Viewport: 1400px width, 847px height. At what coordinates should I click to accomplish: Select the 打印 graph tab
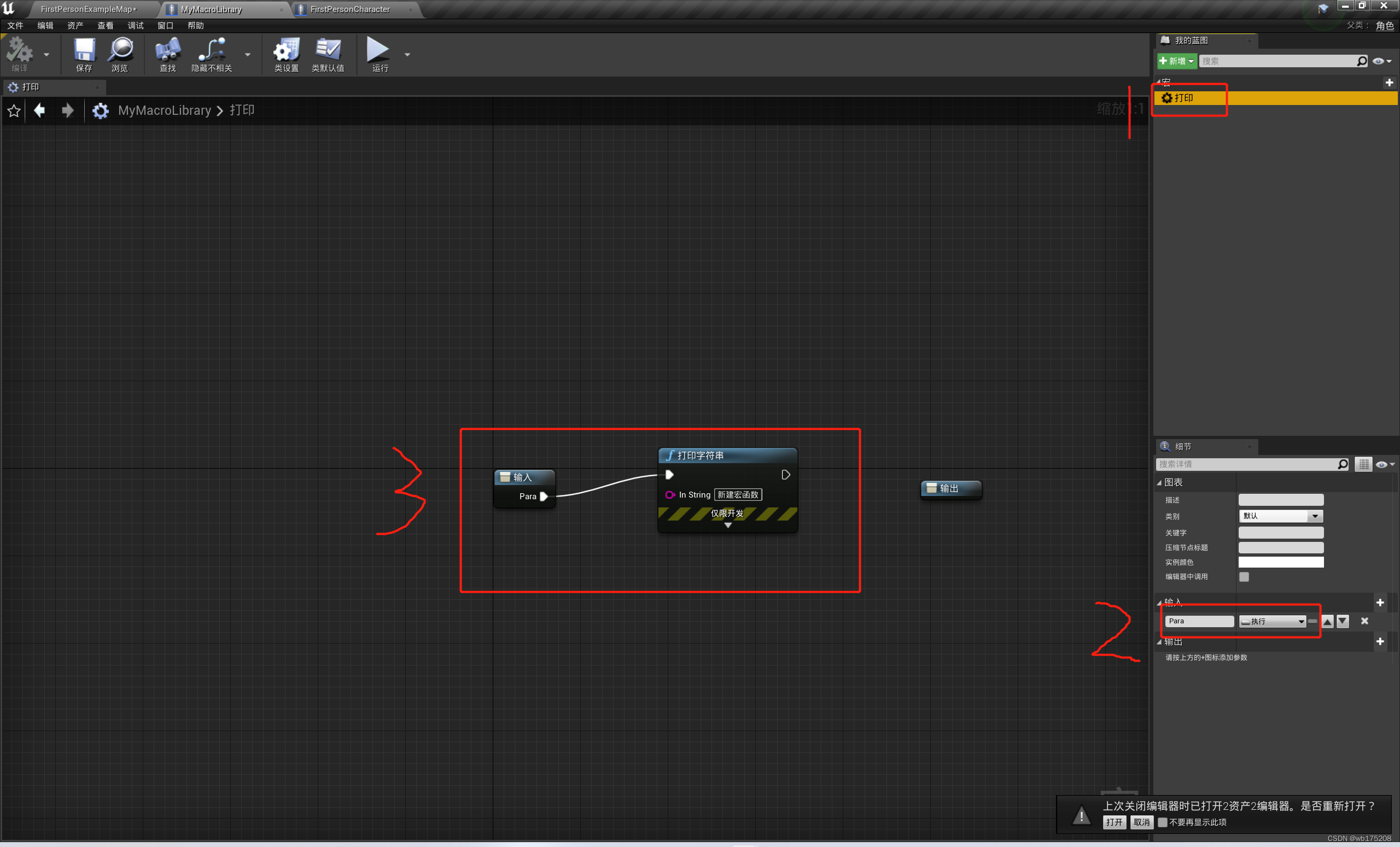tap(54, 87)
